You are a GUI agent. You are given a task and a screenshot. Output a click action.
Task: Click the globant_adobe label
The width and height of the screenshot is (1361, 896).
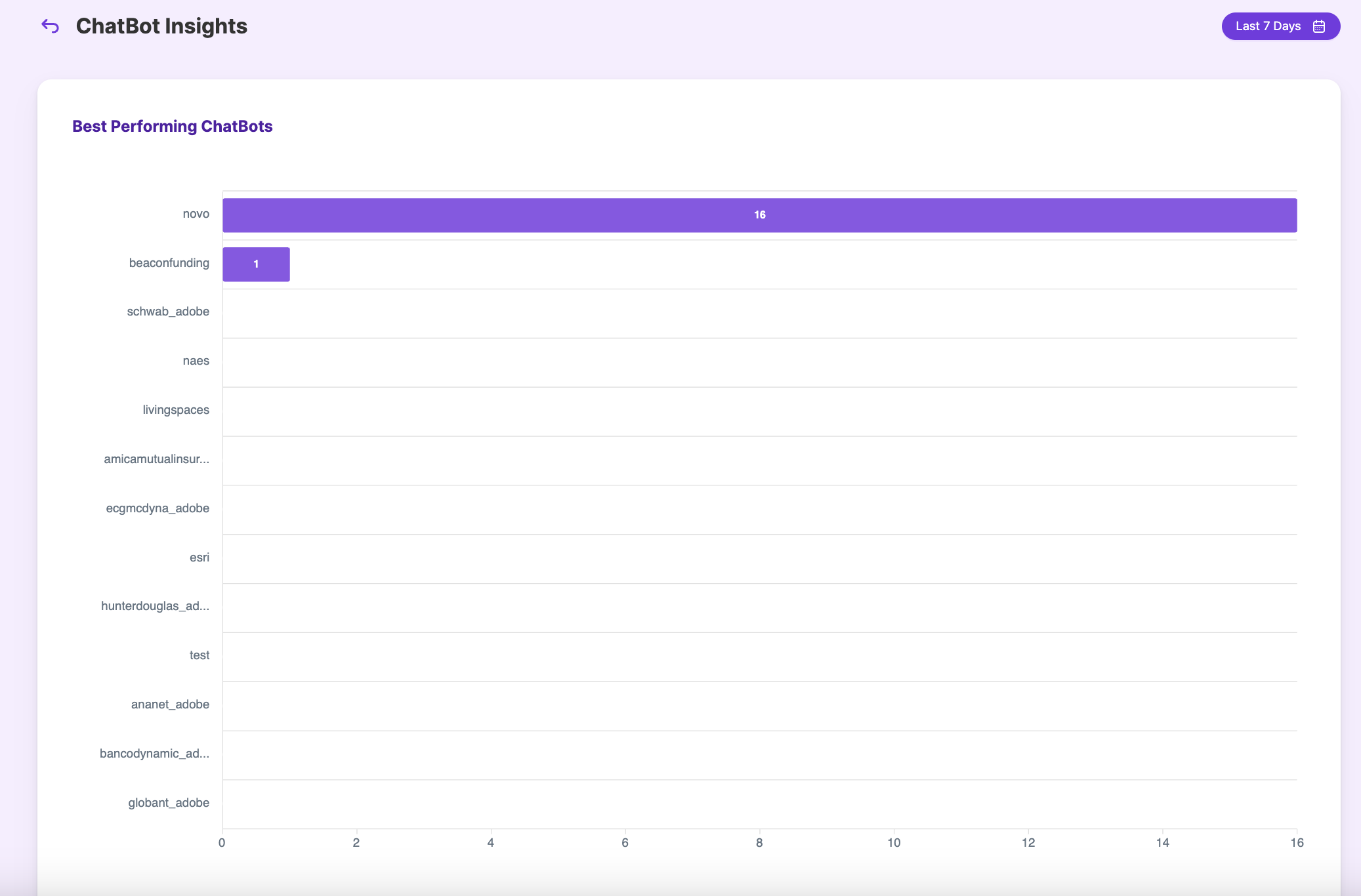pyautogui.click(x=169, y=803)
